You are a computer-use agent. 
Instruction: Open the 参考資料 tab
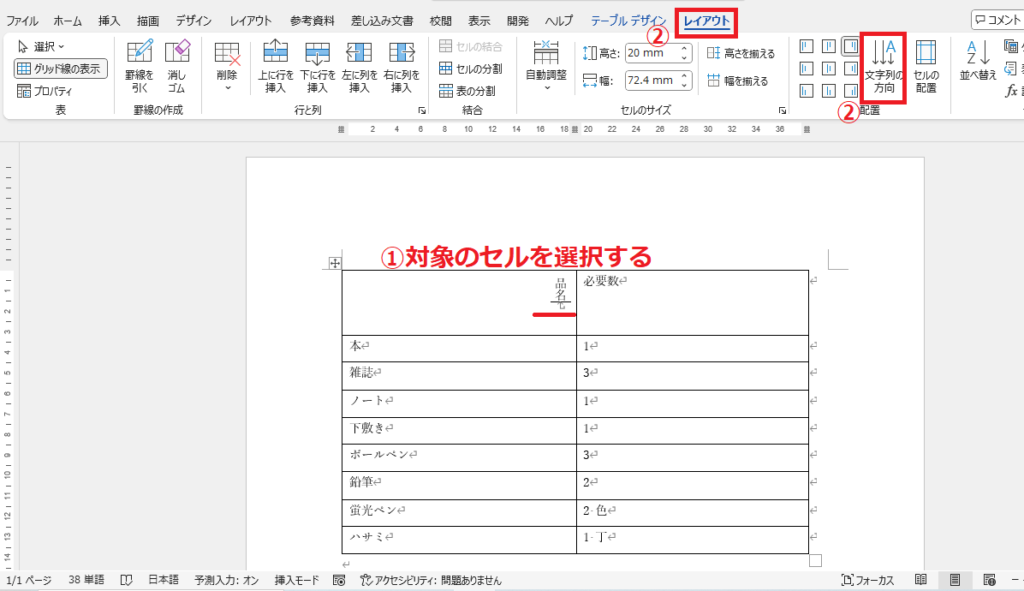click(312, 21)
